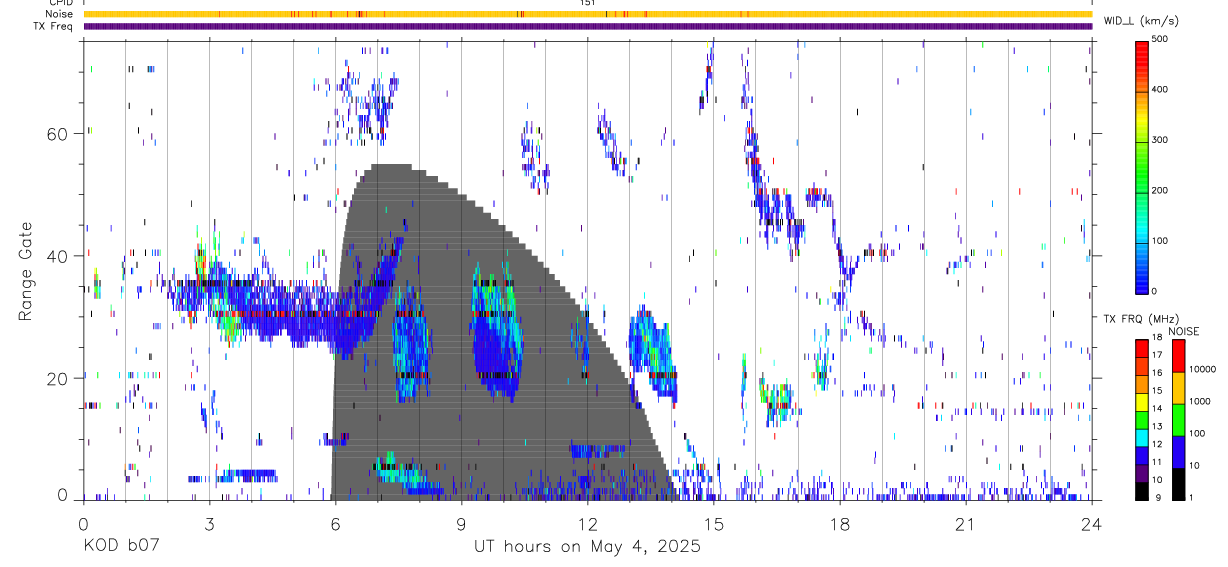Click the 300 tick on WID colorbar
The image size is (1228, 567).
pos(1160,140)
